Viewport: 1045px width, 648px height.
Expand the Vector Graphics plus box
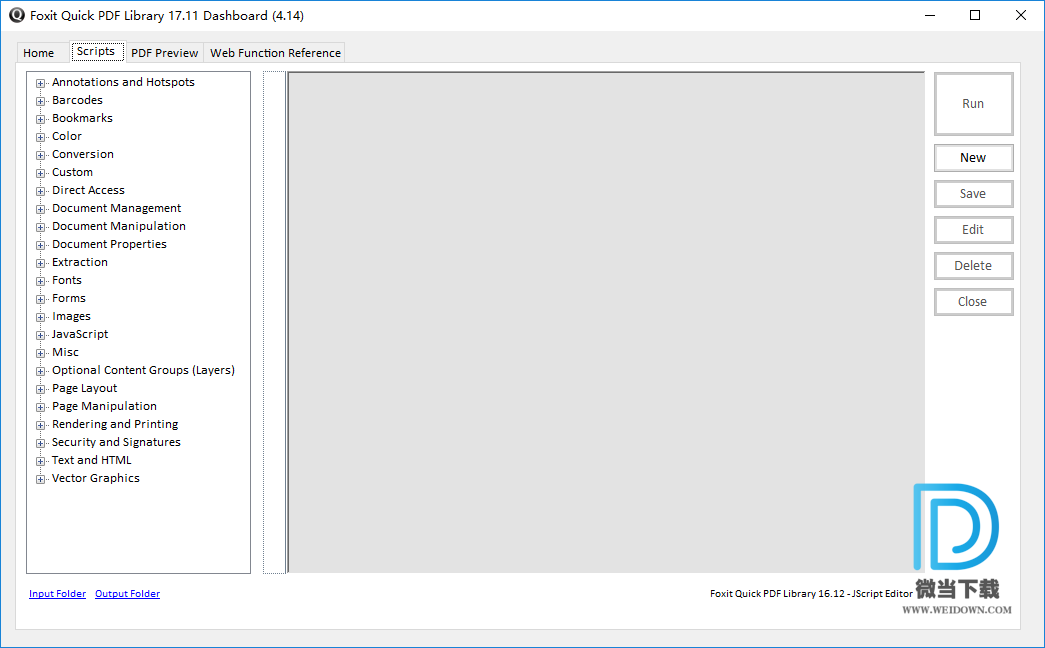[41, 479]
